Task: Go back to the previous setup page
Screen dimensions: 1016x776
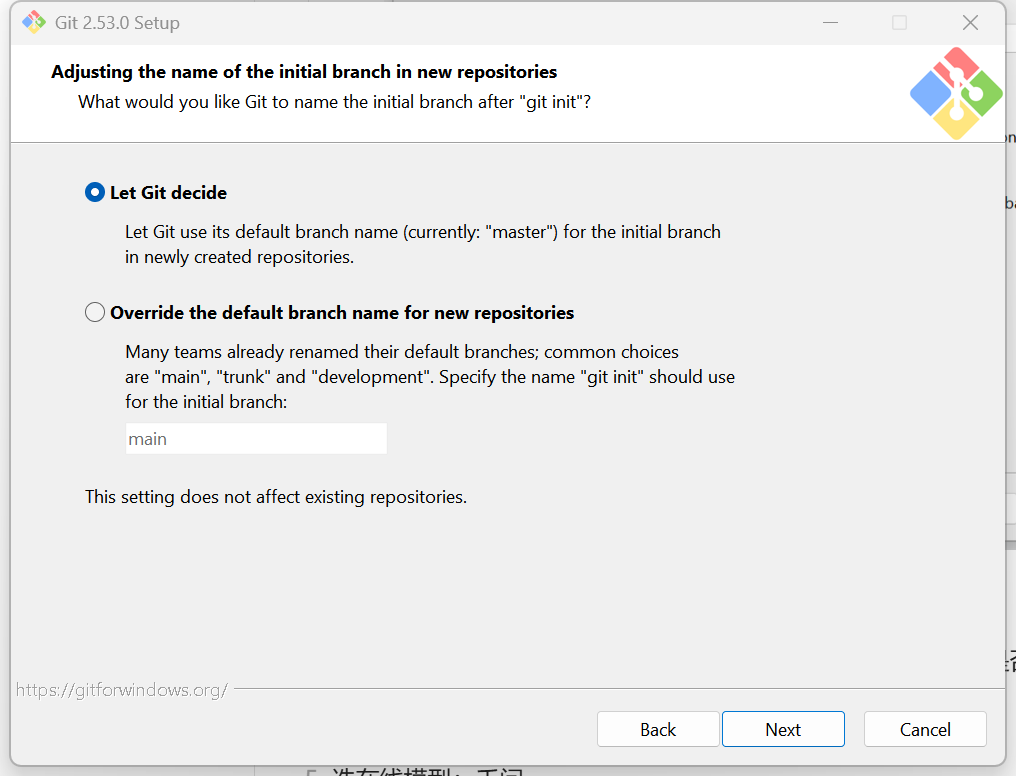Action: (658, 729)
